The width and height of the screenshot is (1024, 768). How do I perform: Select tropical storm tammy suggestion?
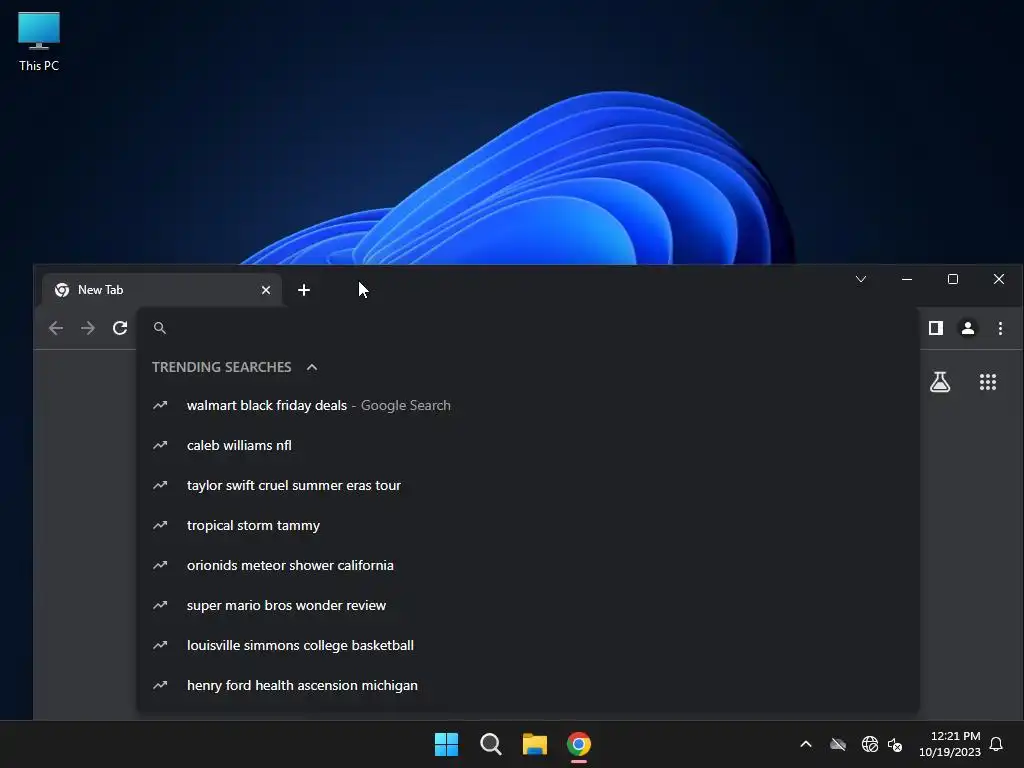coord(528,525)
